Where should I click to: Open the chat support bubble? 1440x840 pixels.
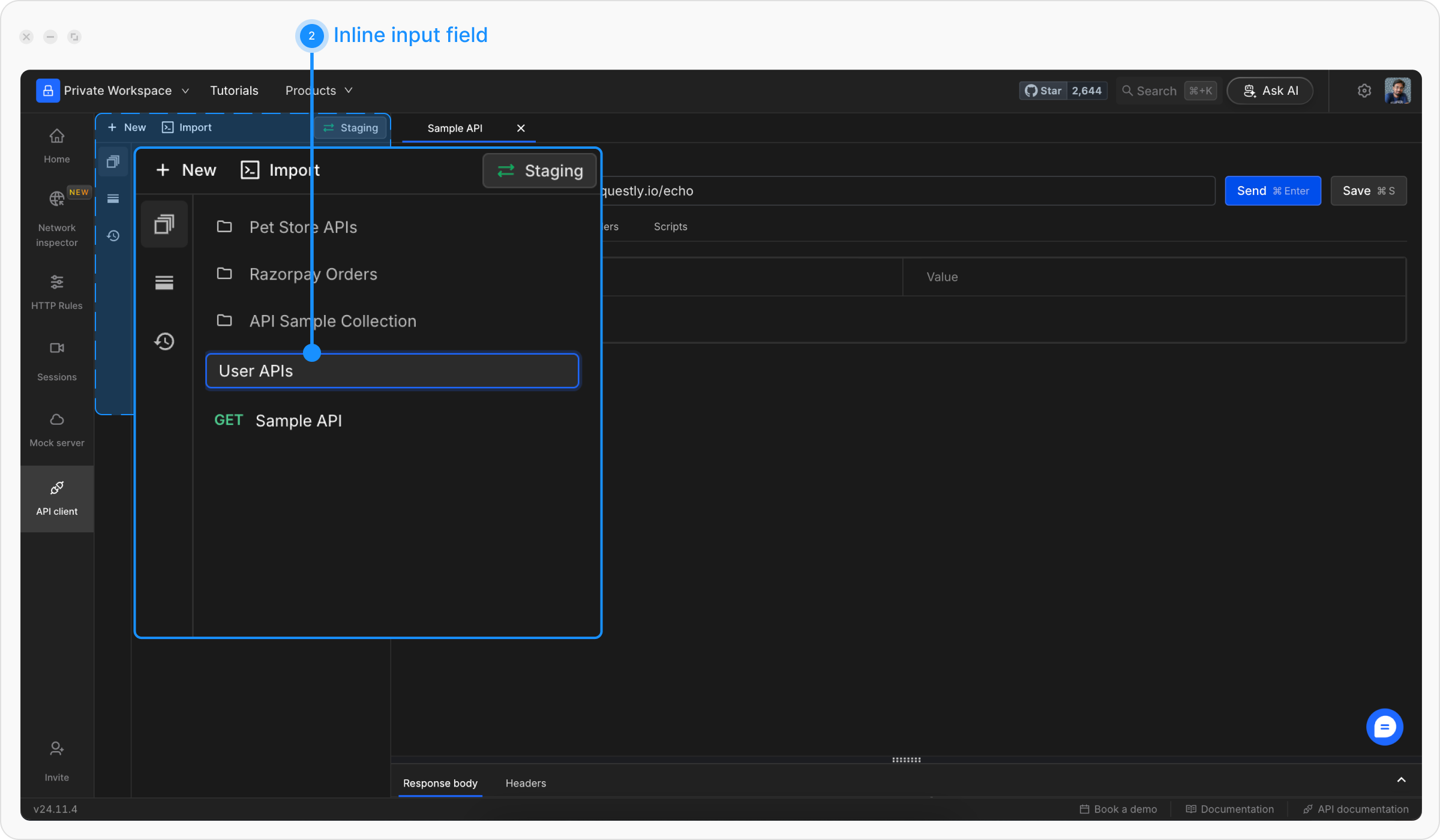(1384, 727)
